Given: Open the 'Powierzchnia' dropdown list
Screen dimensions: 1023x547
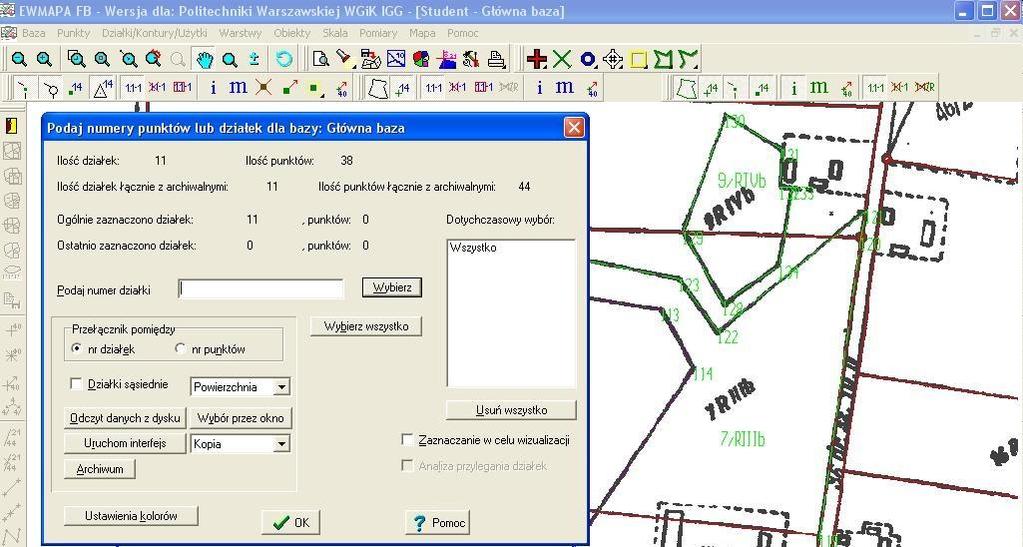Looking at the screenshot, I should tap(281, 387).
